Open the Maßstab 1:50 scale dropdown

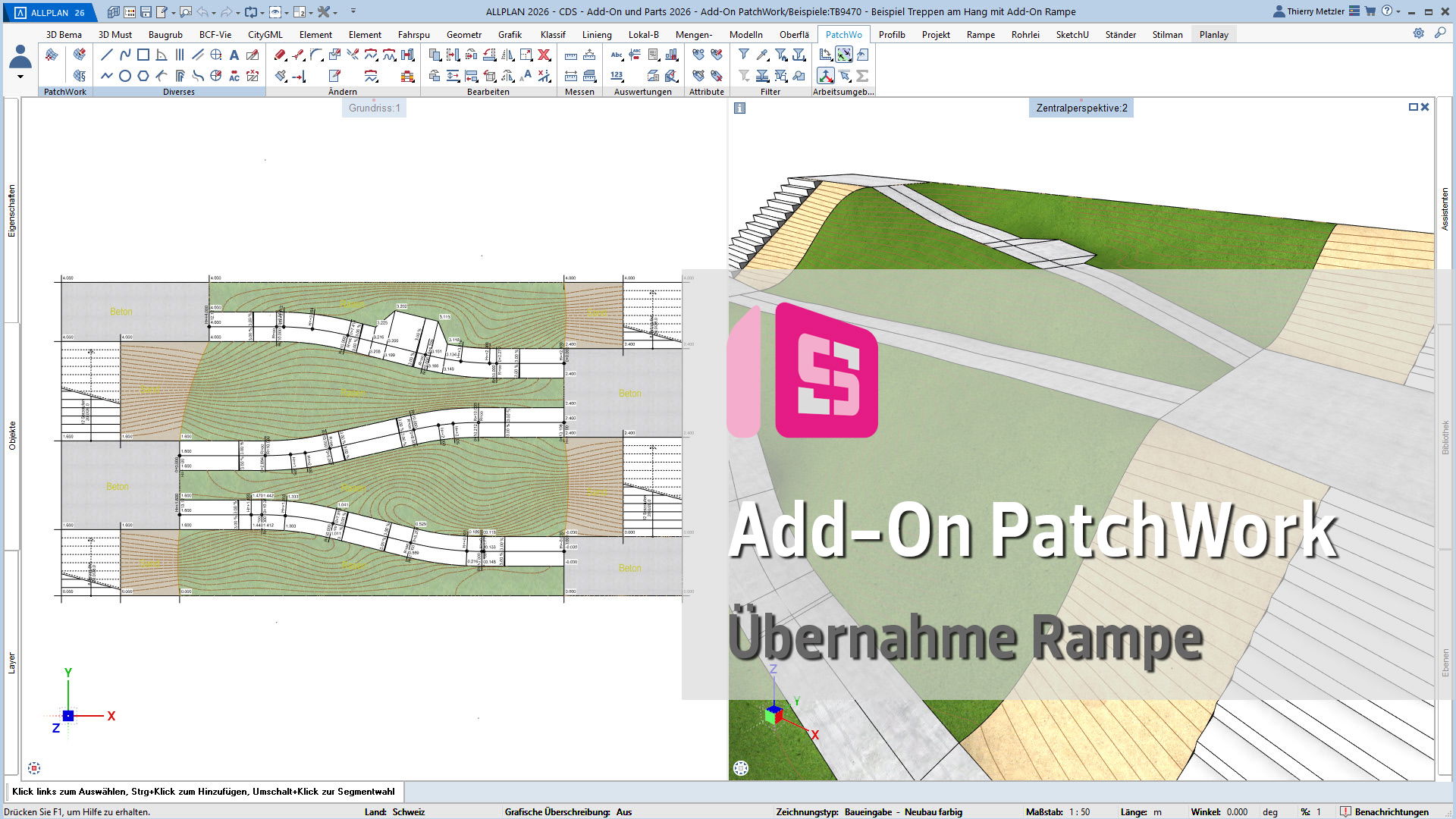pos(1079,811)
